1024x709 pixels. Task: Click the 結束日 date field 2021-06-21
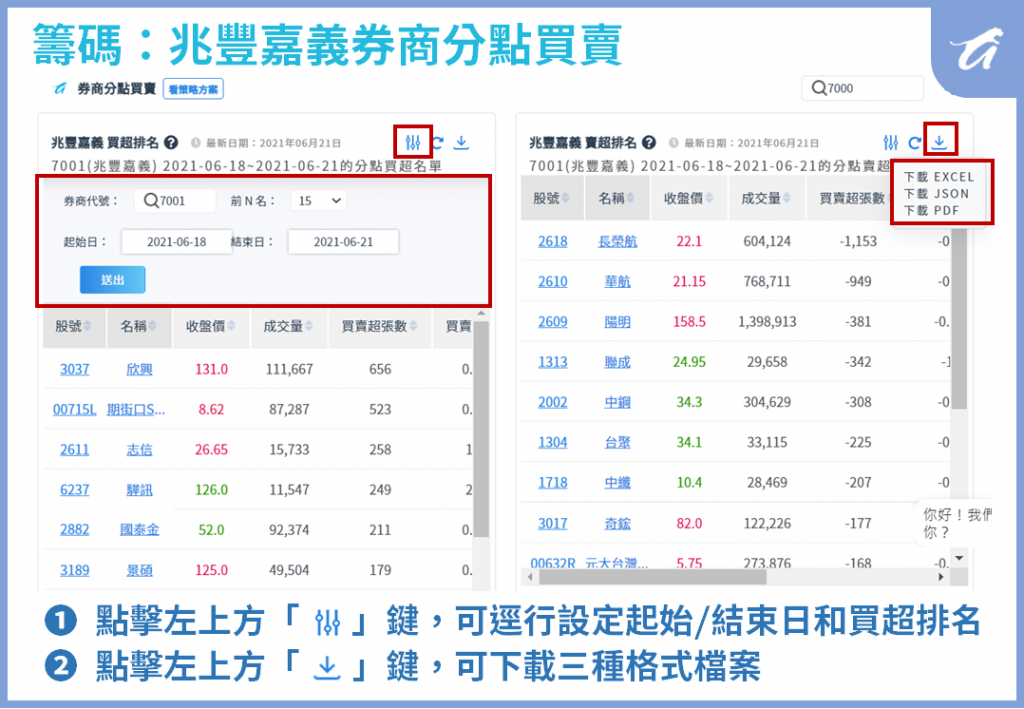(x=343, y=242)
